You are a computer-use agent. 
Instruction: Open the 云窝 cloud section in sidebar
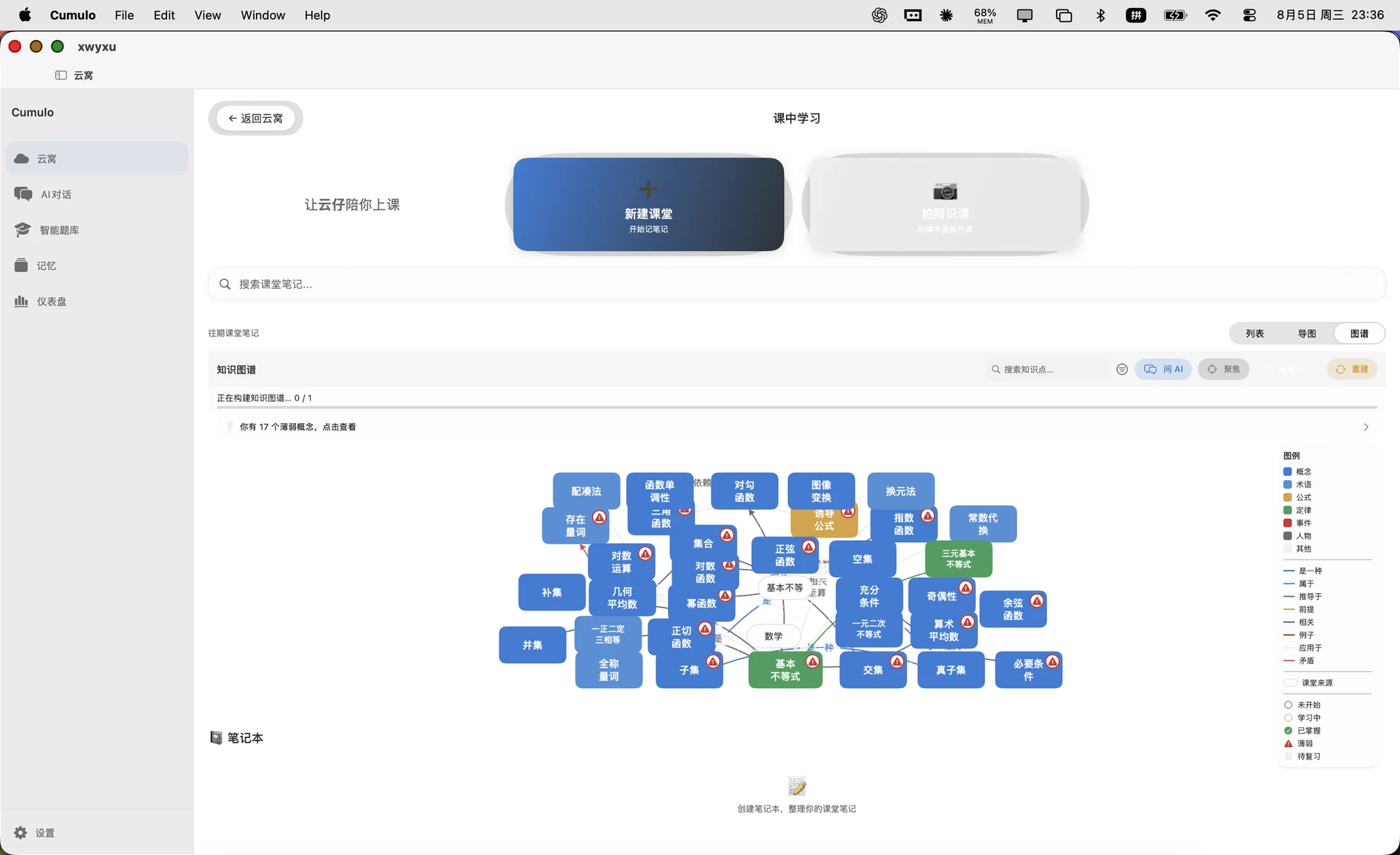click(96, 158)
